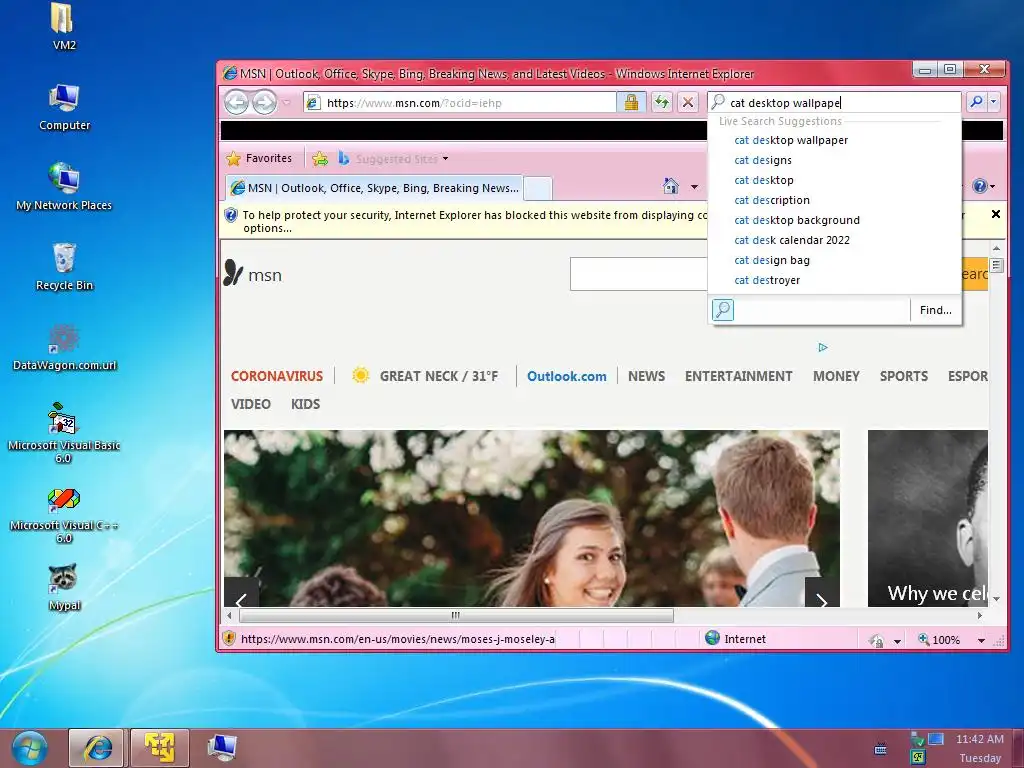Click the status bar security shield icon
The height and width of the screenshot is (768, 1024).
coord(229,638)
